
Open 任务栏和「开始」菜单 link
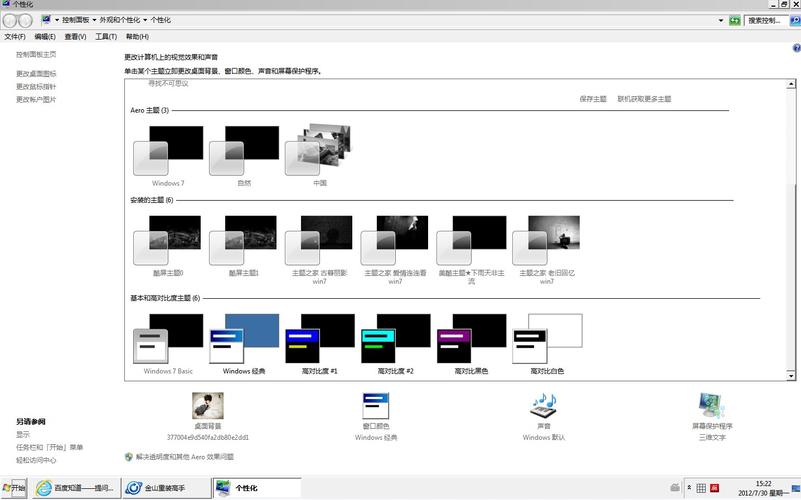pyautogui.click(x=49, y=447)
